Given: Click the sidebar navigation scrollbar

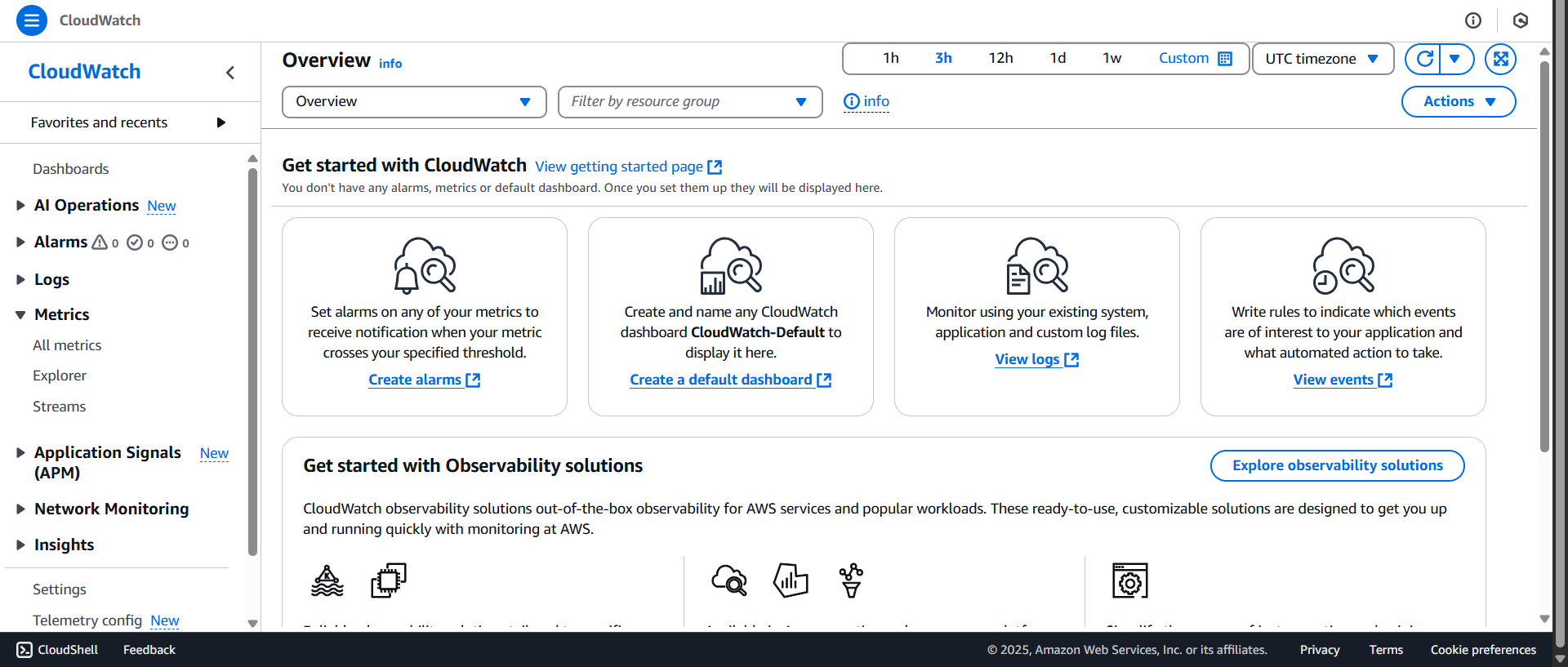Looking at the screenshot, I should [x=252, y=359].
